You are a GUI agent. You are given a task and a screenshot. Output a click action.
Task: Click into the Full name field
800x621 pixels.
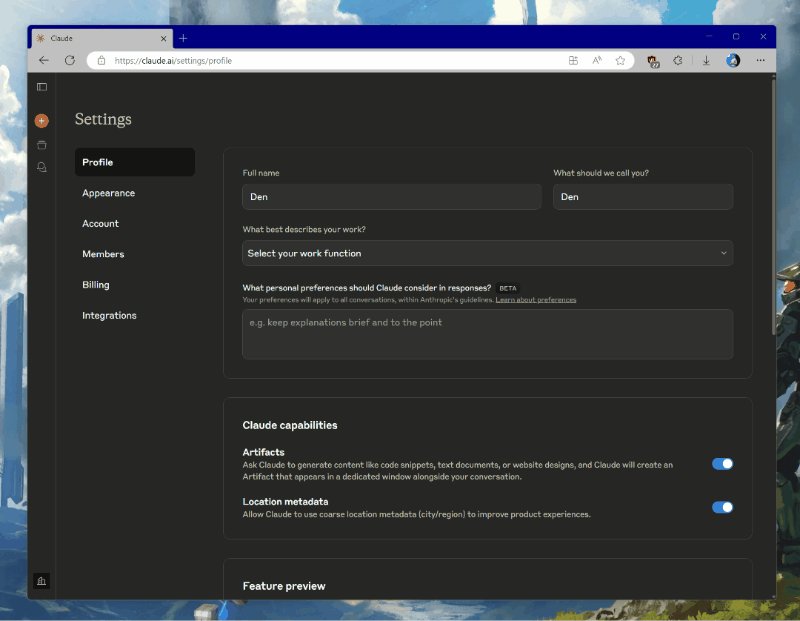pos(392,197)
